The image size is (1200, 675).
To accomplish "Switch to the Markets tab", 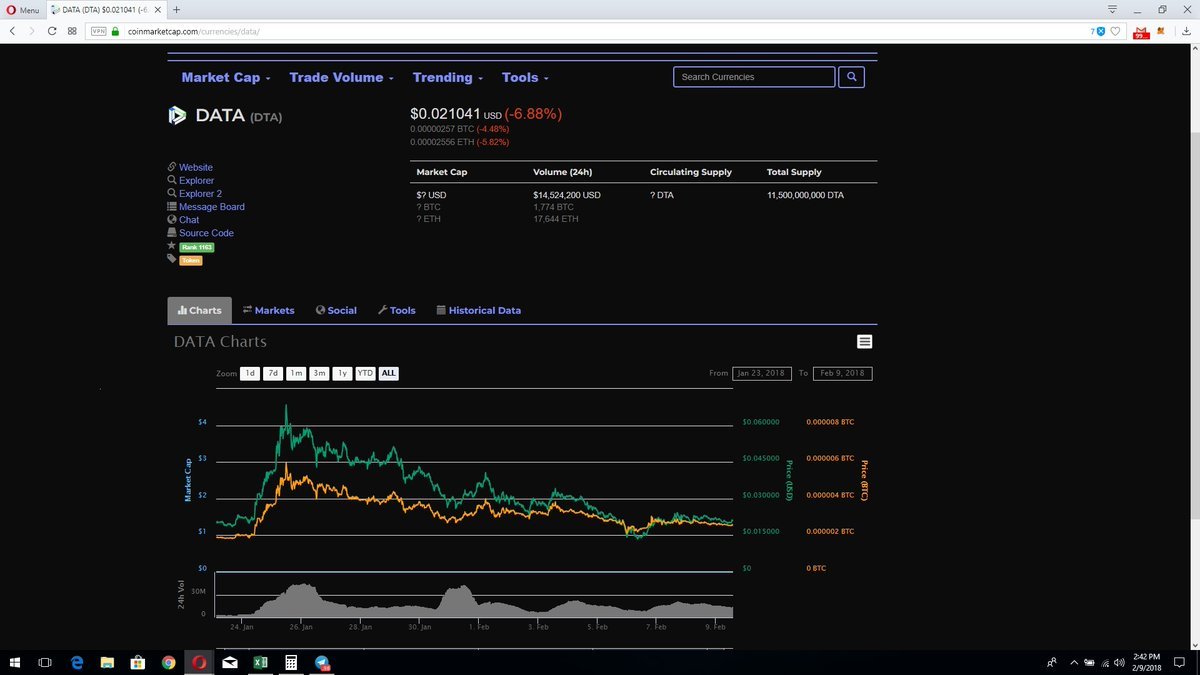I will pyautogui.click(x=268, y=310).
